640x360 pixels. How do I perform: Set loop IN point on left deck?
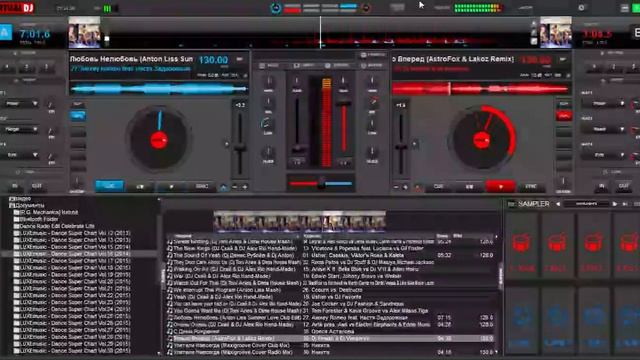tap(15, 186)
